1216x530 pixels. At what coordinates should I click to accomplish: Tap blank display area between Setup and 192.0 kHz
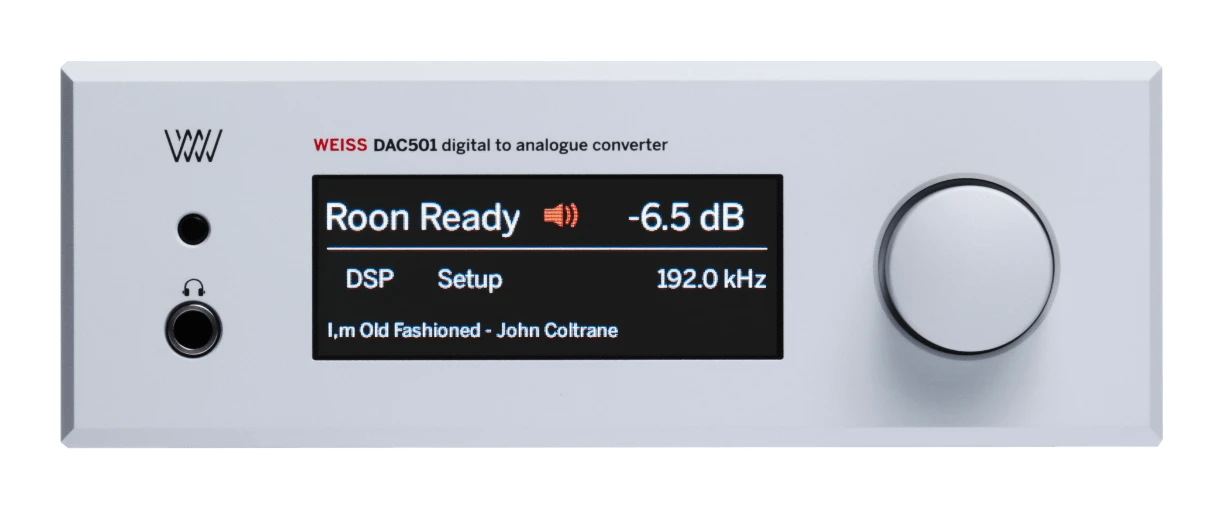[x=578, y=281]
